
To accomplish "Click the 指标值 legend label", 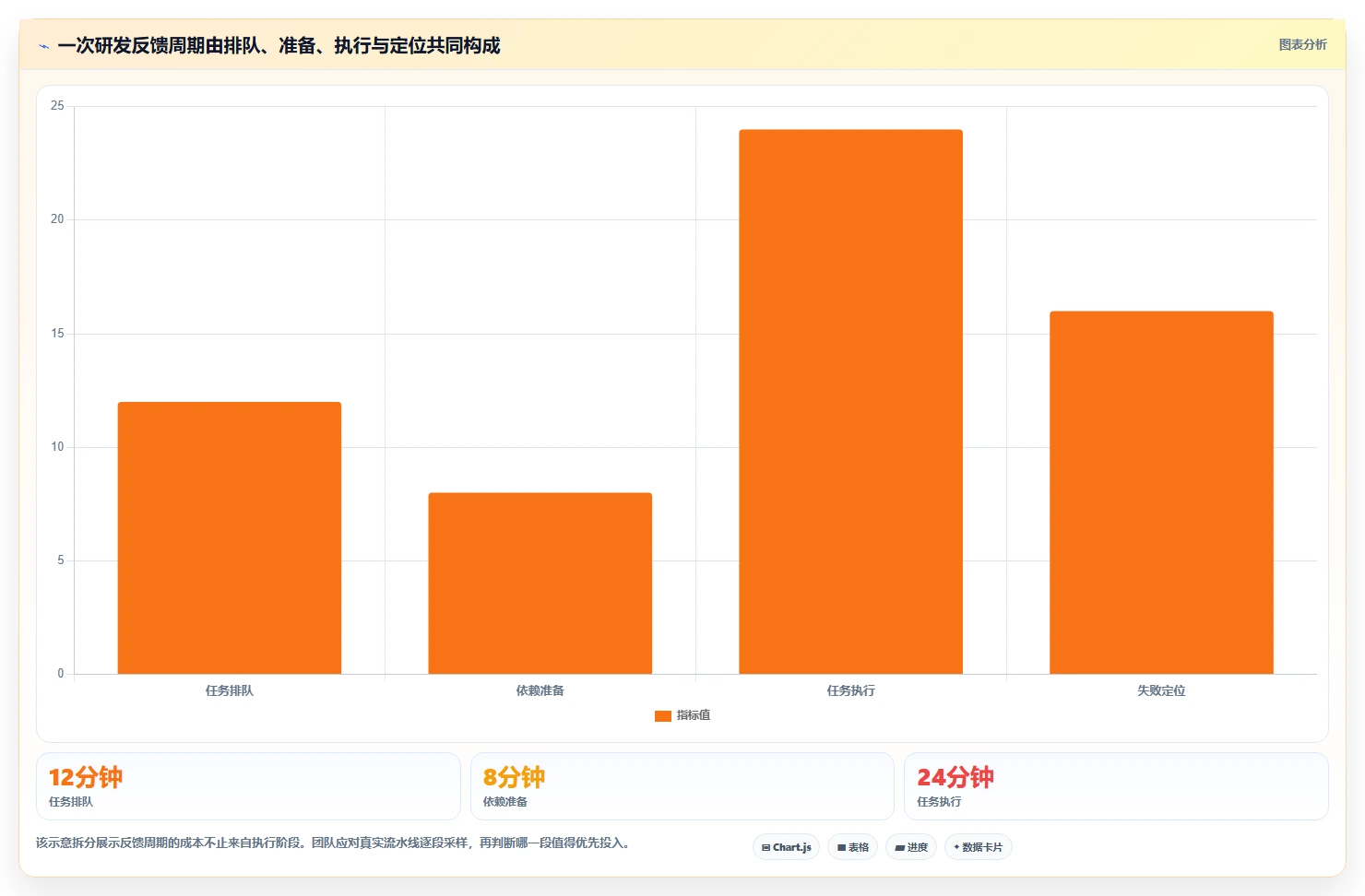I will [x=694, y=715].
